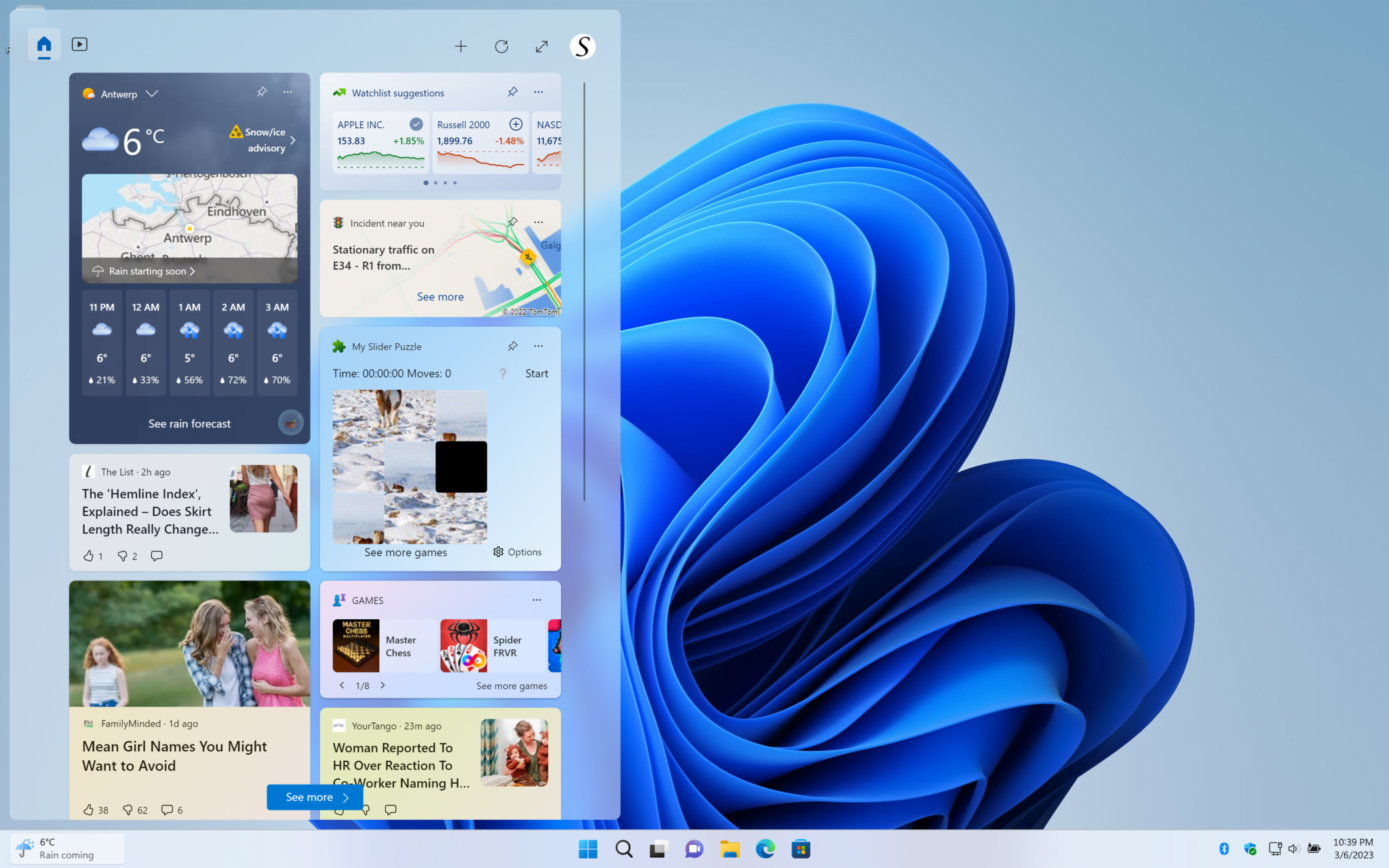
Task: Add a new widget with the plus icon
Action: [x=461, y=46]
